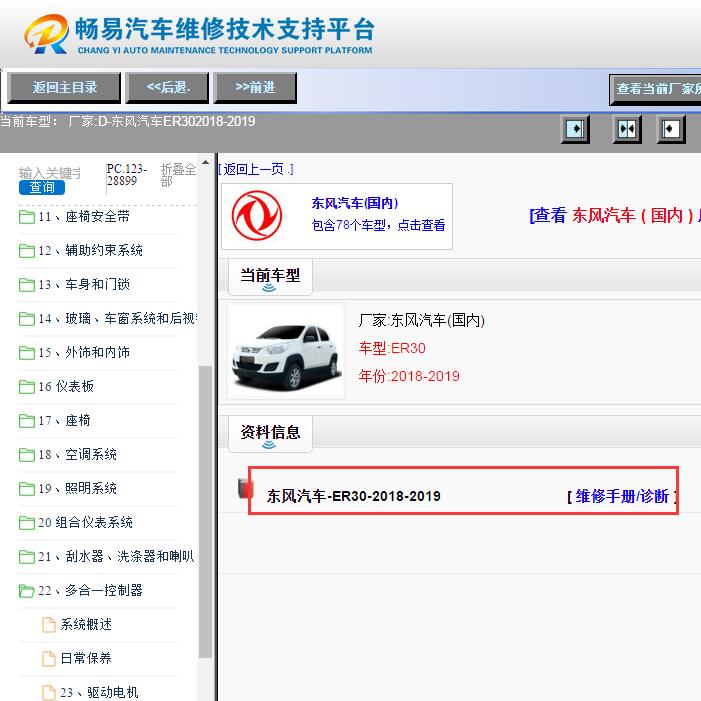Click document icon next to 日常保养

pos(49,659)
